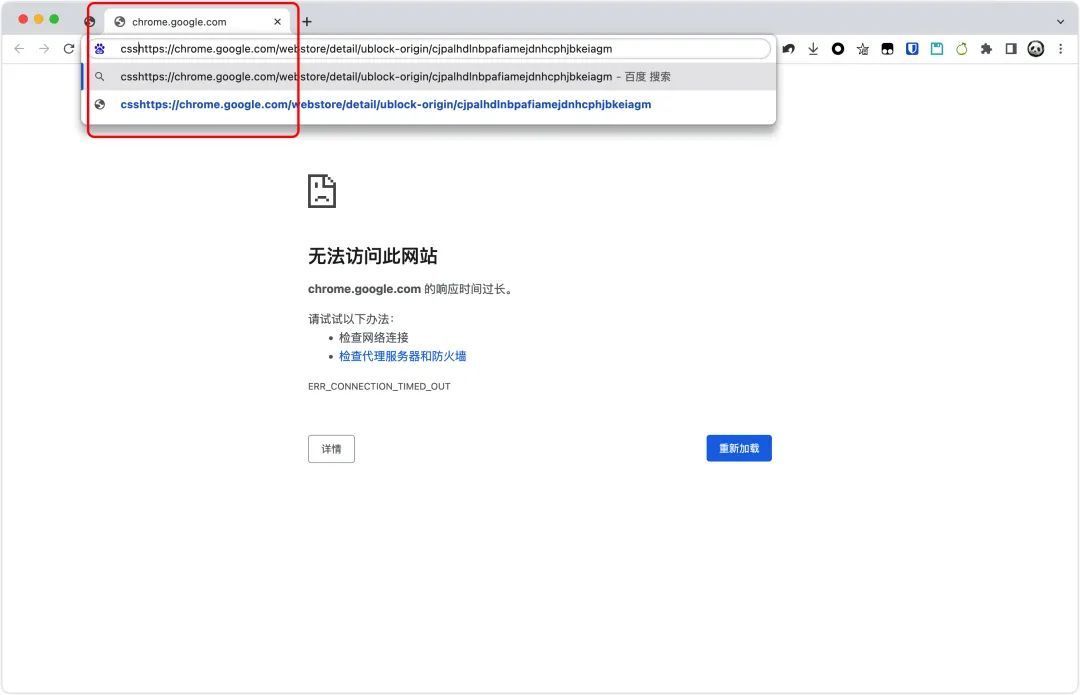Viewport: 1080px width, 695px height.
Task: Click the yellow-green fruit extension icon
Action: [x=962, y=49]
